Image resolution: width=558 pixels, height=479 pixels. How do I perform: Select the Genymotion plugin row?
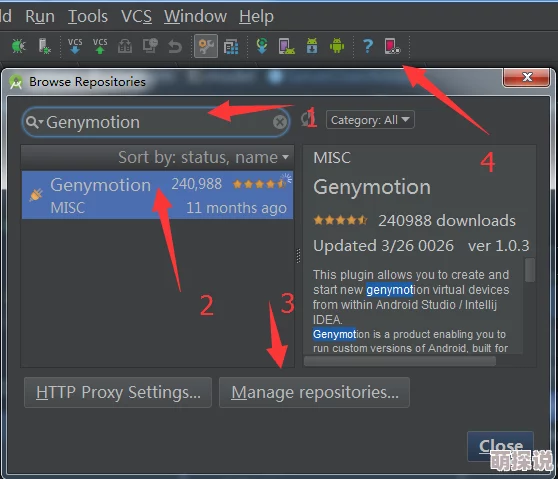[x=157, y=195]
